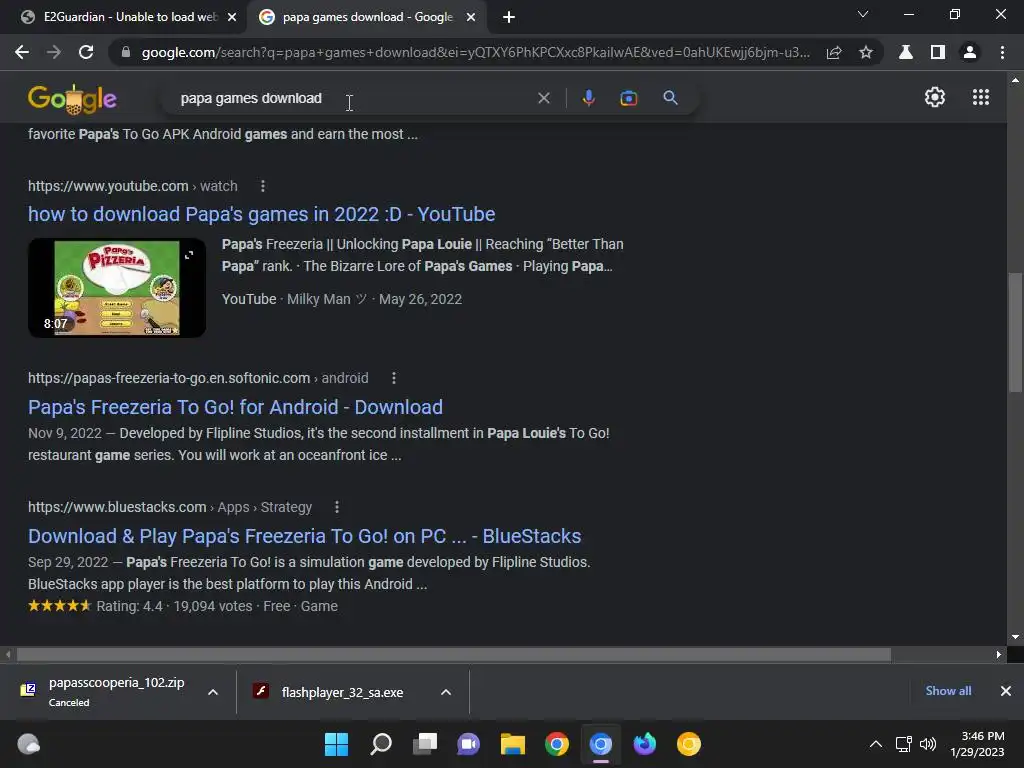This screenshot has height=768, width=1024.
Task: Open the tab search dropdown
Action: point(863,14)
